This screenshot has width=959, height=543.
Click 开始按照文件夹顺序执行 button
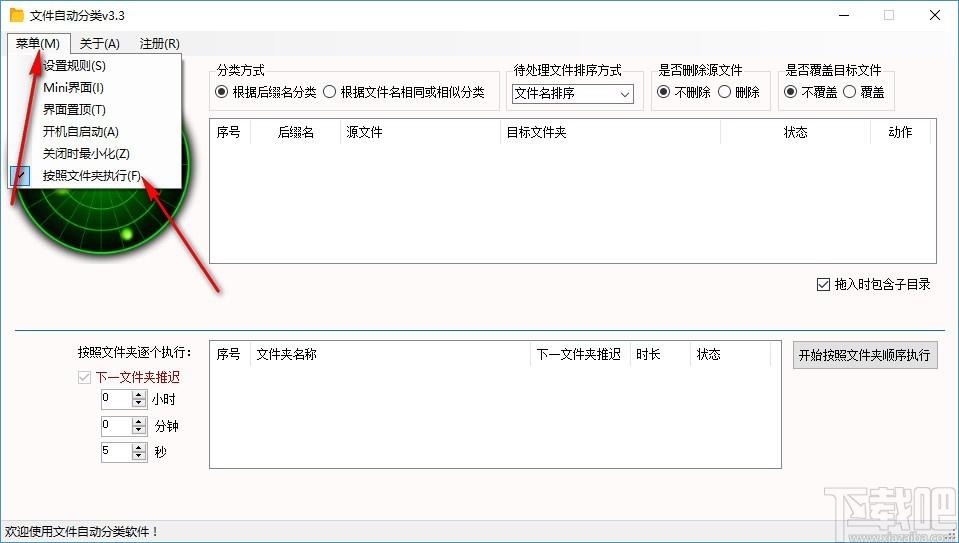coord(865,355)
